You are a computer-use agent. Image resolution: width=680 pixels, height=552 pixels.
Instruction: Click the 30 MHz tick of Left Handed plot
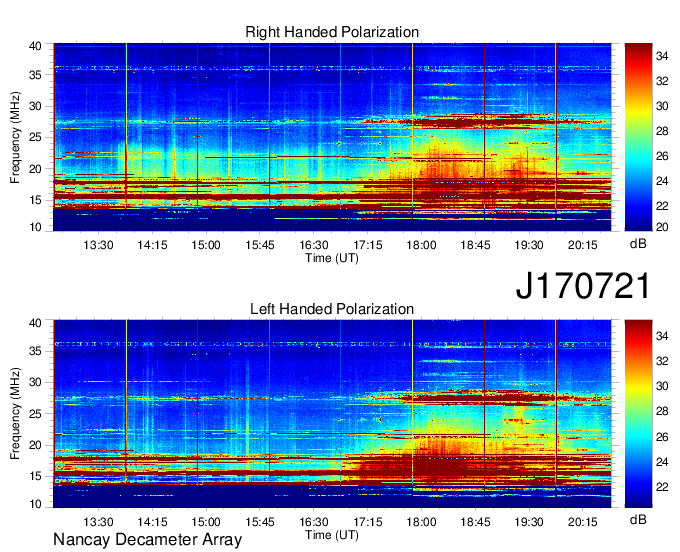click(35, 382)
